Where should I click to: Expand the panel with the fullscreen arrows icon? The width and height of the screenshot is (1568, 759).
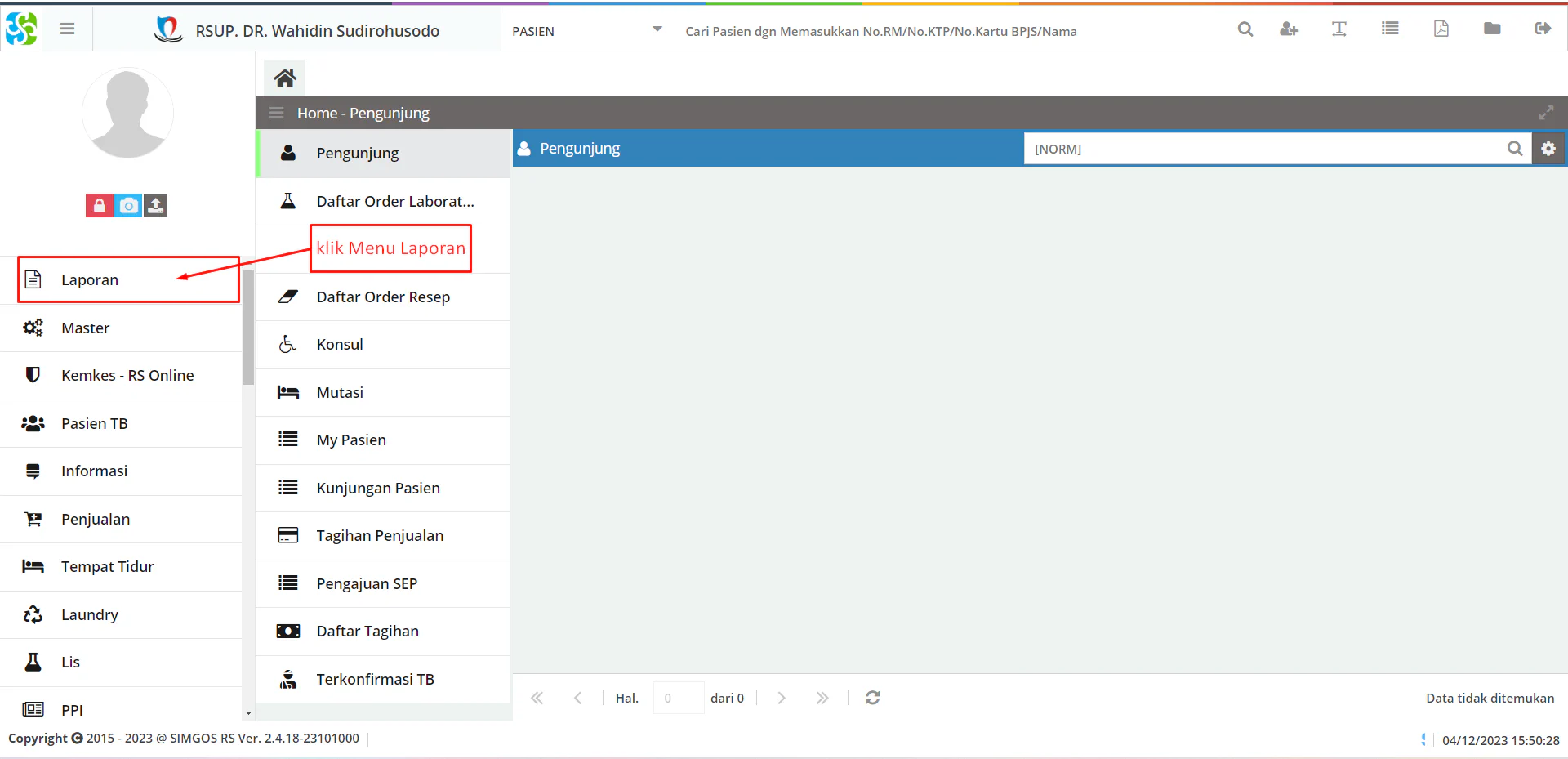click(x=1546, y=113)
